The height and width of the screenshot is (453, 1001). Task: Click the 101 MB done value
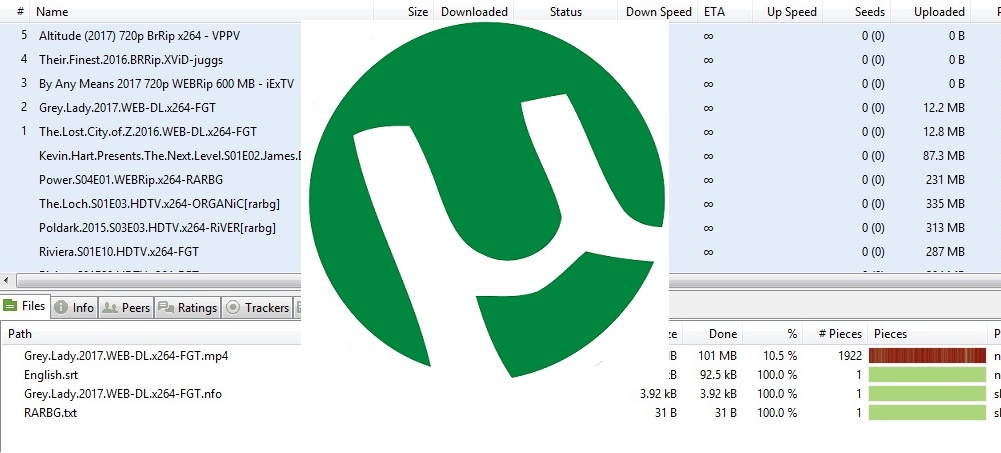coord(718,355)
